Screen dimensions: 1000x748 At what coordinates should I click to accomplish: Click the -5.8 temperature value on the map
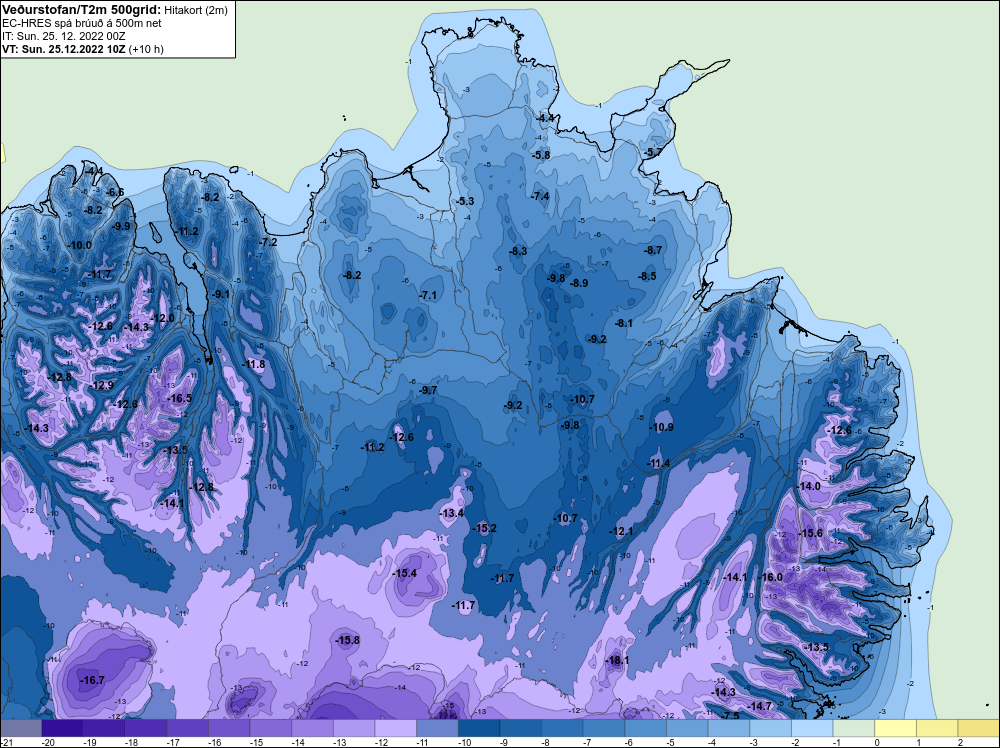(541, 155)
